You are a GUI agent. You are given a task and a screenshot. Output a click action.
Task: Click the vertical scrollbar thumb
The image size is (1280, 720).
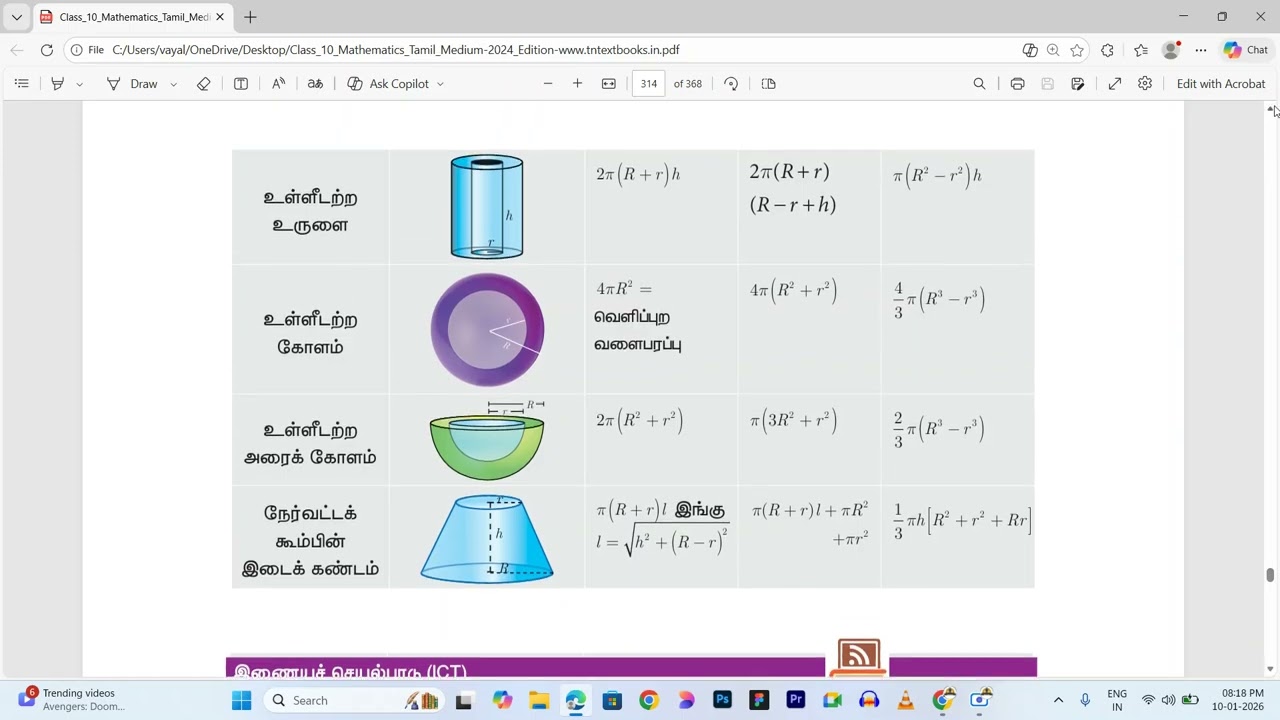tap(1270, 575)
